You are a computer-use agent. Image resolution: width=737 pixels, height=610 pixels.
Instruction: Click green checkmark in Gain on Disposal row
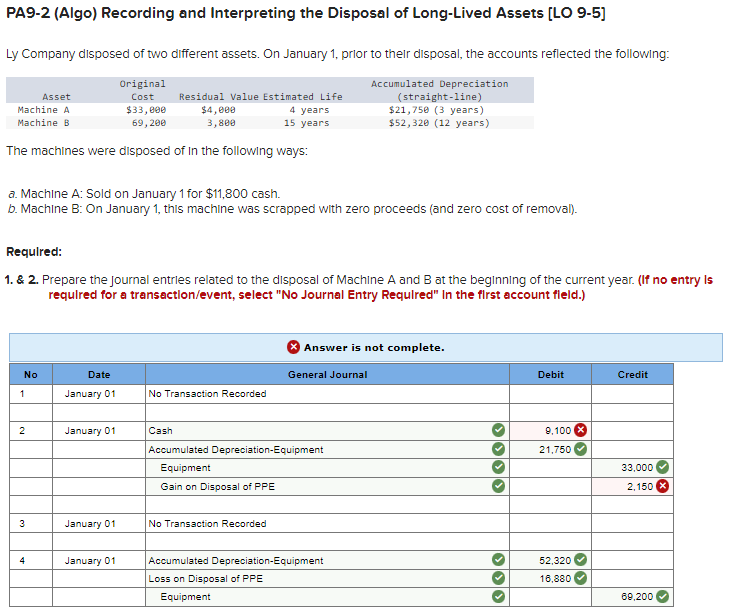coord(498,487)
